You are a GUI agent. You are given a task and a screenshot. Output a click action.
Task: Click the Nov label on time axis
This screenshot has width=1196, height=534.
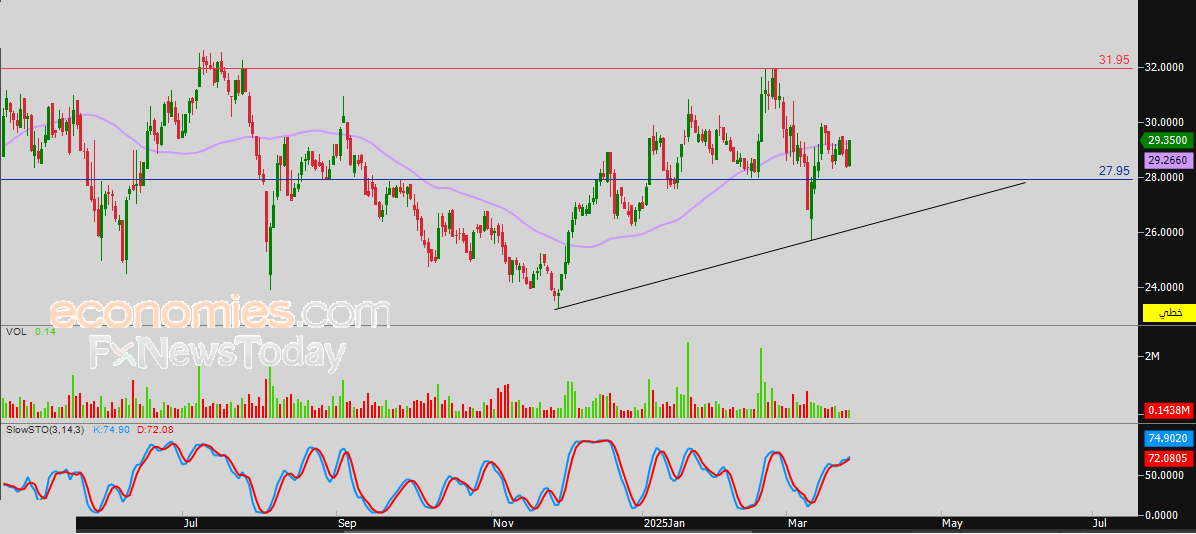(503, 524)
